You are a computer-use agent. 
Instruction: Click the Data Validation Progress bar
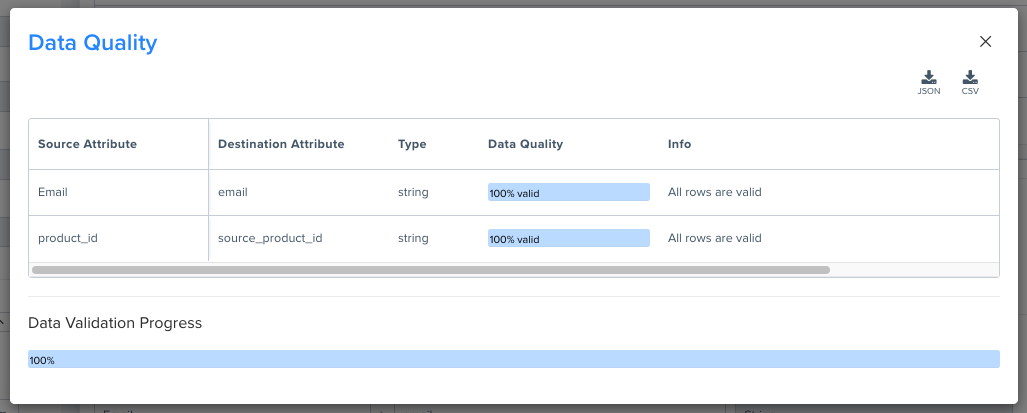tap(514, 359)
